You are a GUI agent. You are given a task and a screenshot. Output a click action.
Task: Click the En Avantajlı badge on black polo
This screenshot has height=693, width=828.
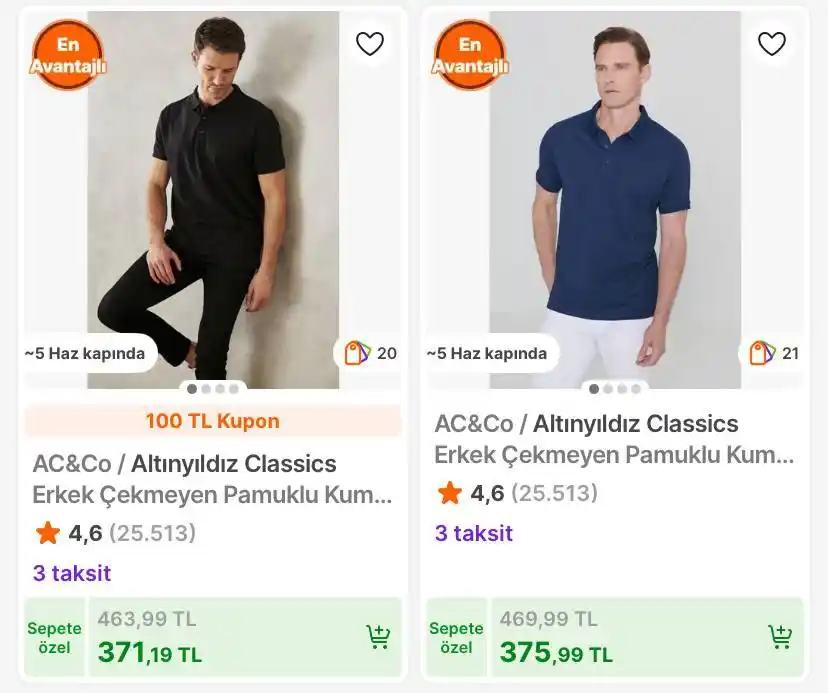pyautogui.click(x=68, y=55)
